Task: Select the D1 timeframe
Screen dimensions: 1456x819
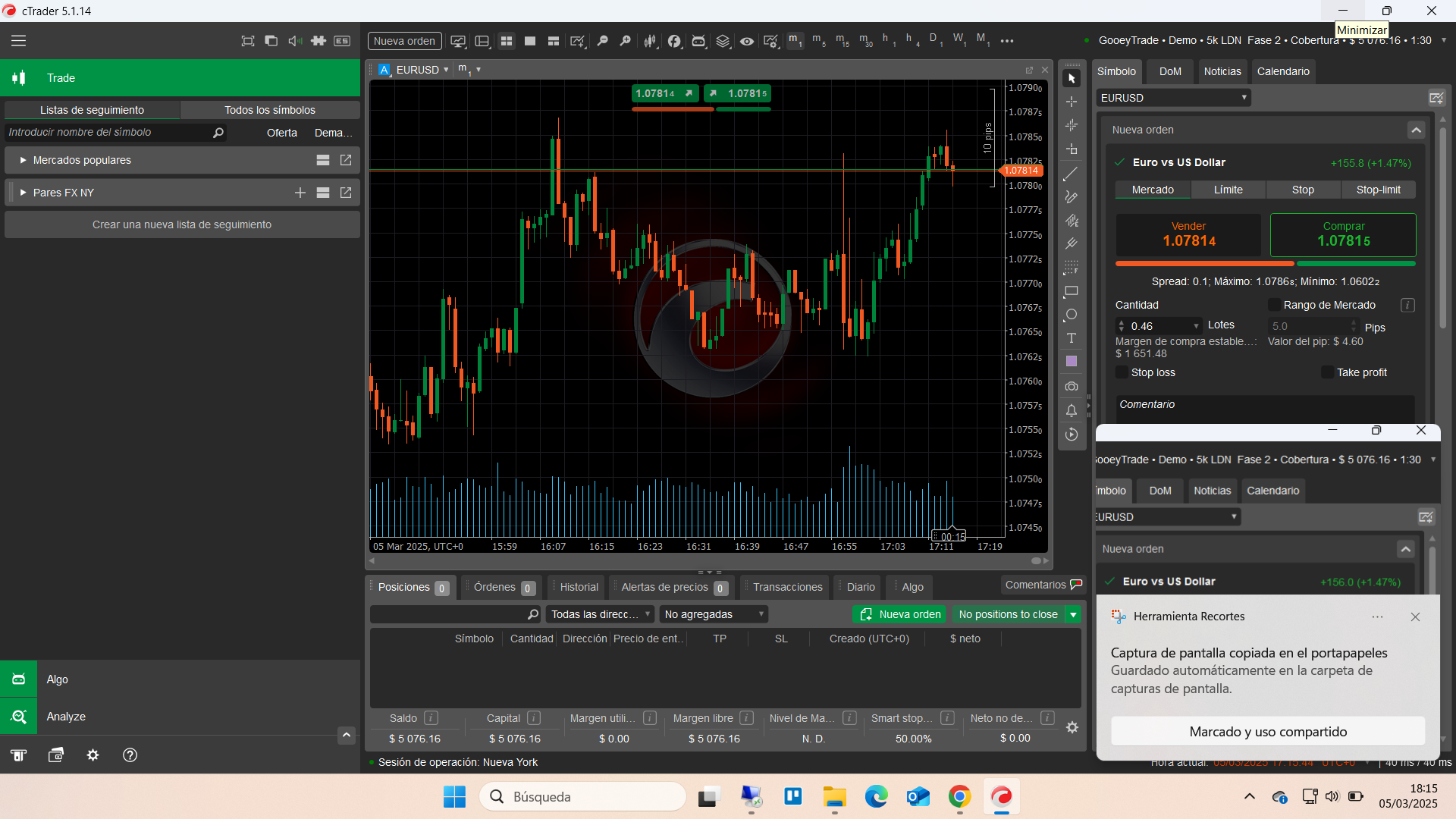Action: tap(936, 40)
